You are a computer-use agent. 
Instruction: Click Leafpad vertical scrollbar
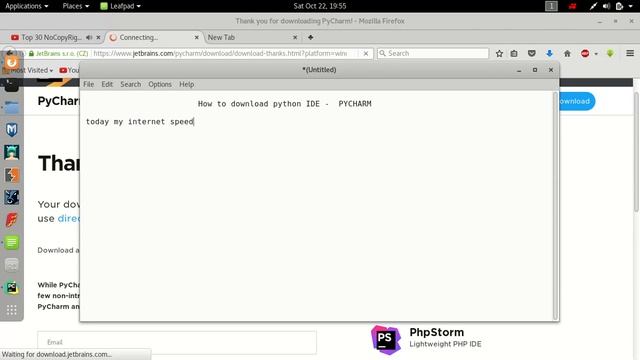555,206
